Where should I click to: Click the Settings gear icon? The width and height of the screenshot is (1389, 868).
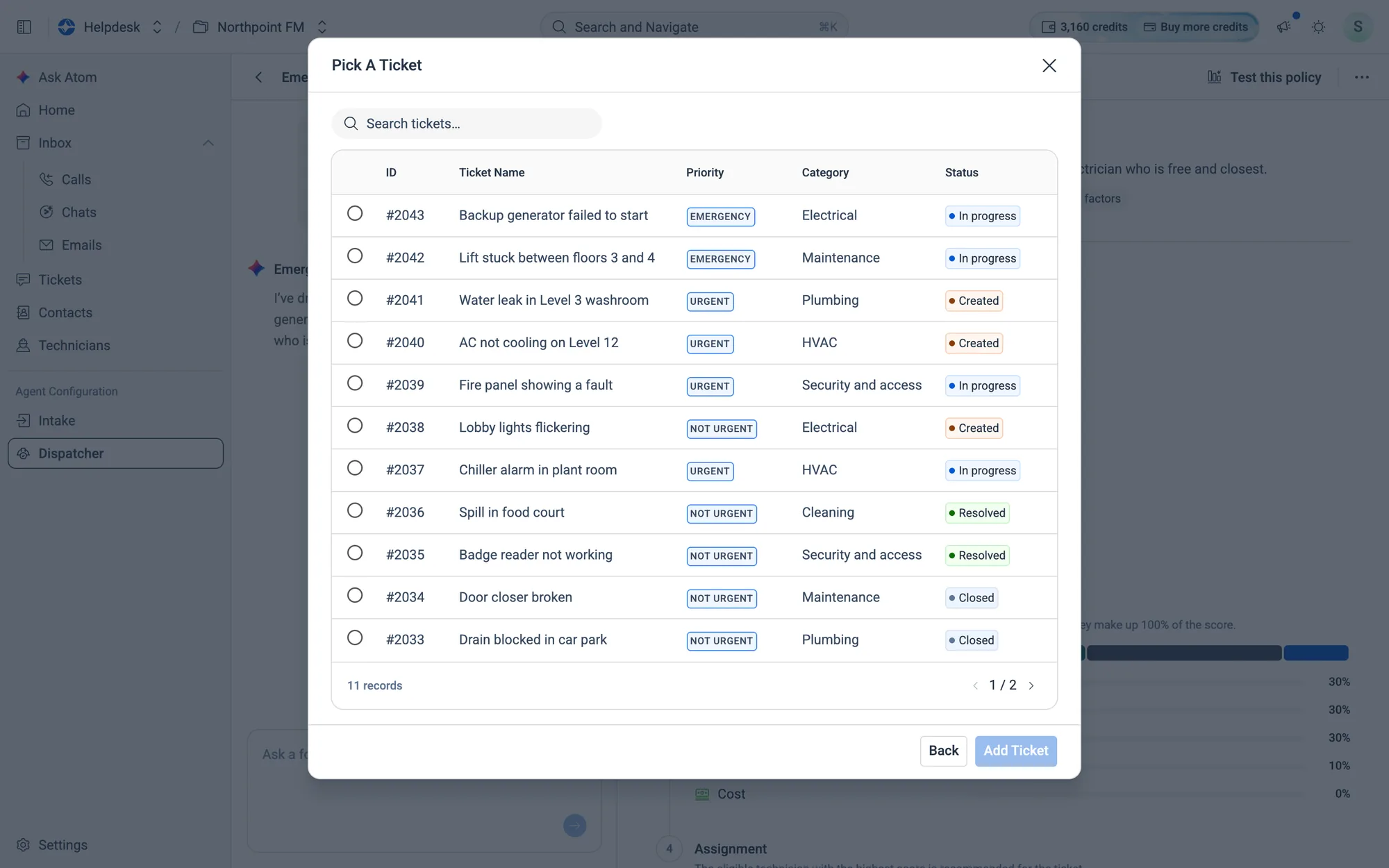(x=24, y=845)
